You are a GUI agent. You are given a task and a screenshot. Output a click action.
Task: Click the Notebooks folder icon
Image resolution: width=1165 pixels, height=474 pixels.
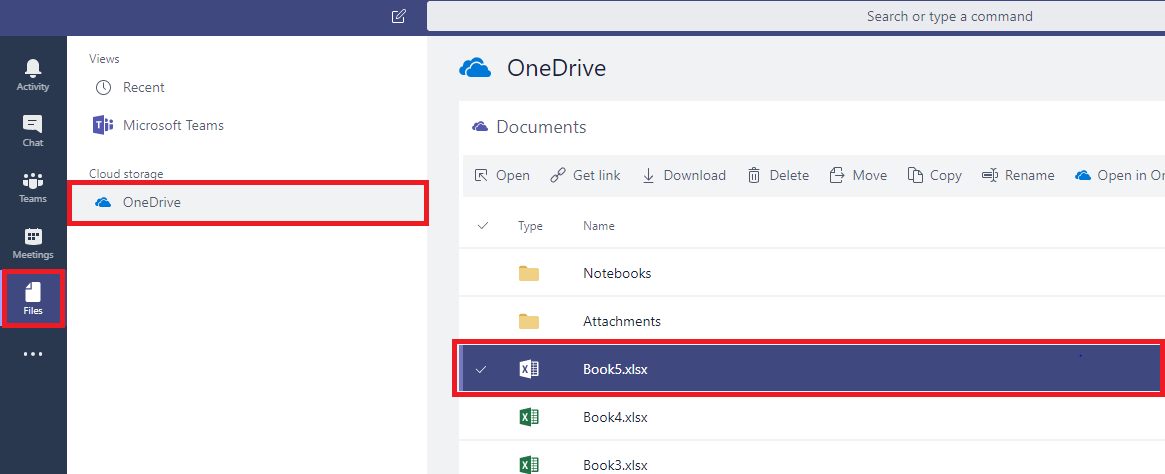coord(529,273)
